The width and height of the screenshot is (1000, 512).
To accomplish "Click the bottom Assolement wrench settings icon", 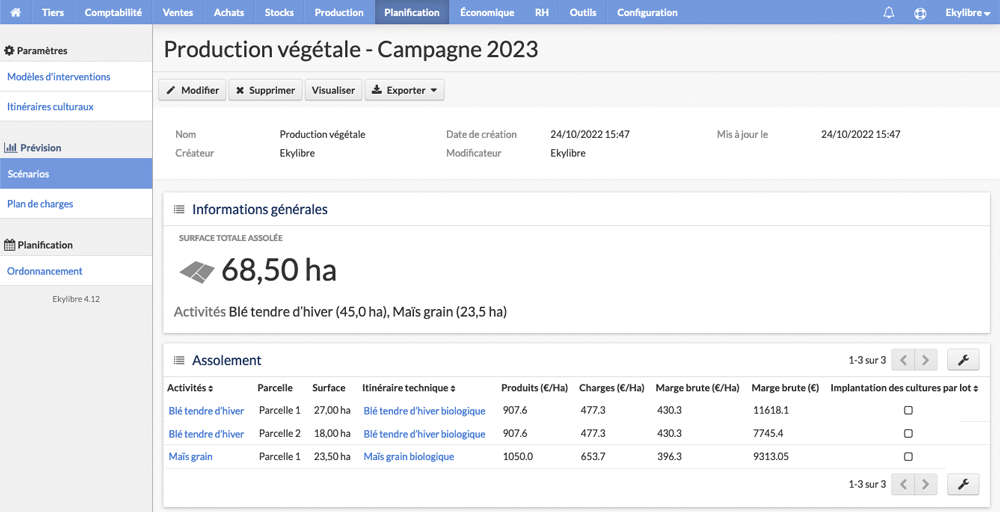I will click(963, 485).
